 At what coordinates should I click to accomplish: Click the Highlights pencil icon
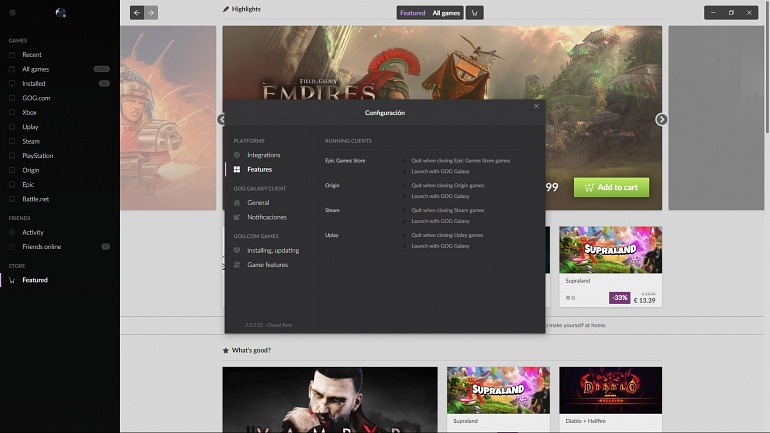coord(226,9)
